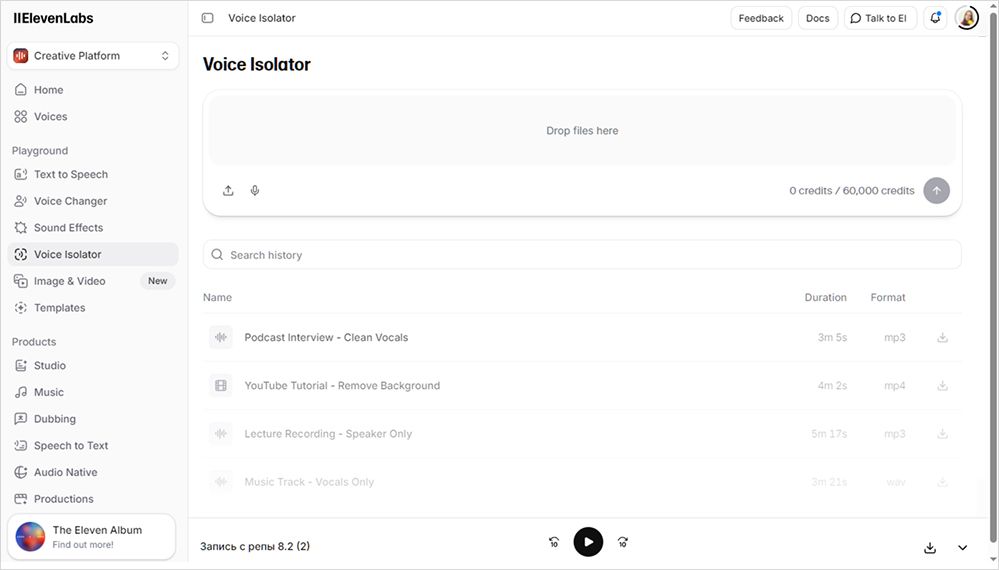
Task: Open The Eleven Album promo thumbnail
Action: [31, 537]
